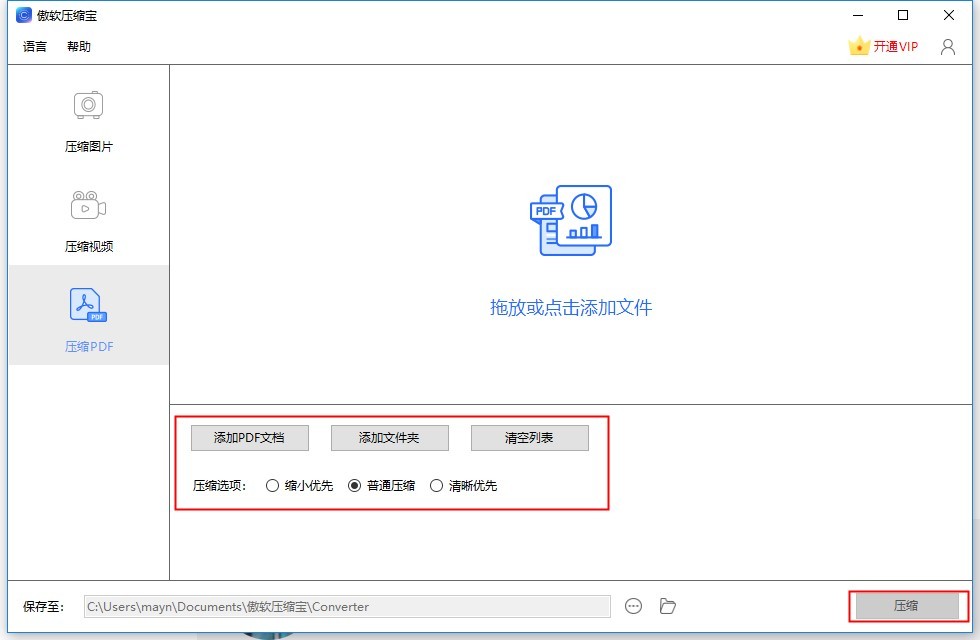Open the user account icon
The width and height of the screenshot is (980, 640).
tap(947, 46)
